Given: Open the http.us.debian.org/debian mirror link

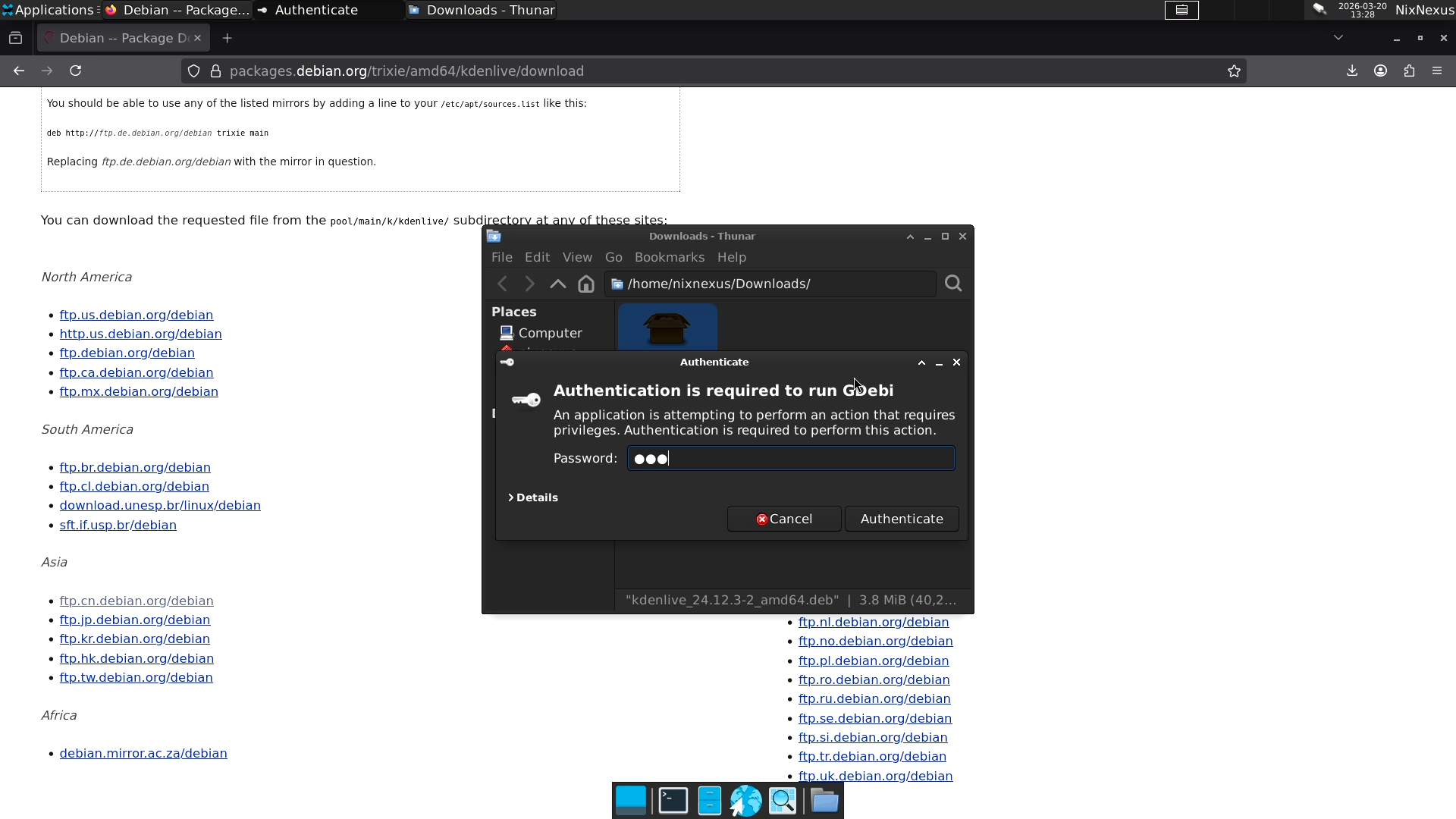Looking at the screenshot, I should (x=141, y=334).
